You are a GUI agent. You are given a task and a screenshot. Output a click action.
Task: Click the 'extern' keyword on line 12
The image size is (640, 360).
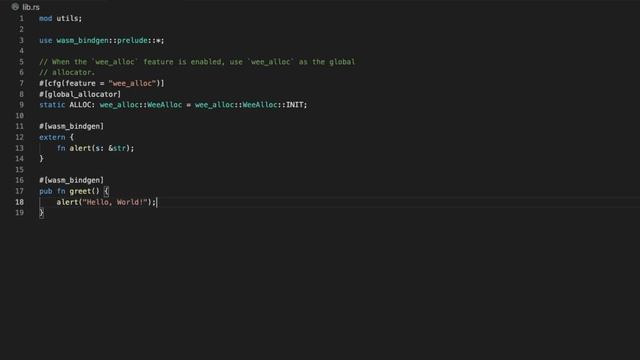click(52, 138)
